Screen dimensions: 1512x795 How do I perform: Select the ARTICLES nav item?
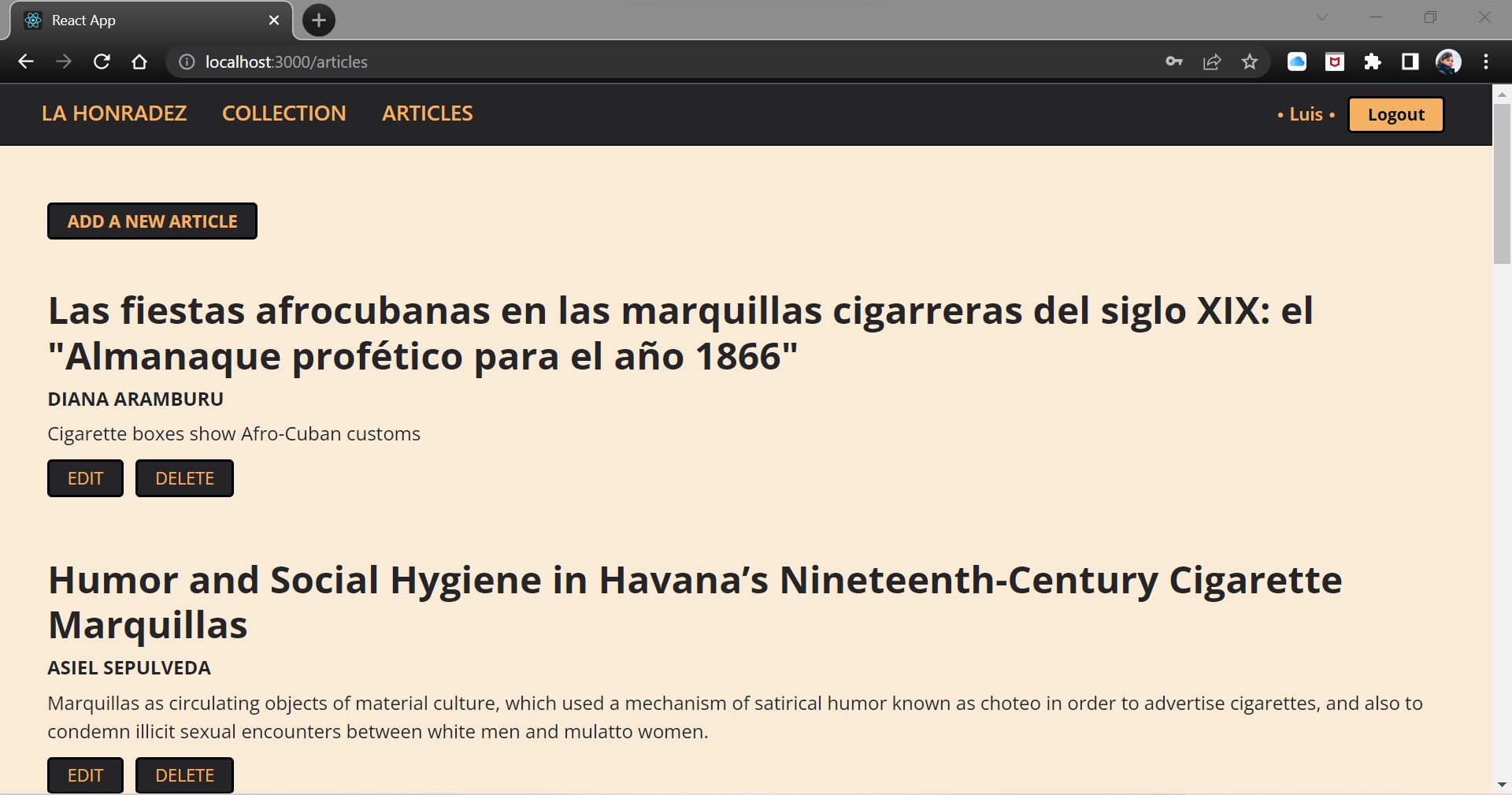coord(428,113)
